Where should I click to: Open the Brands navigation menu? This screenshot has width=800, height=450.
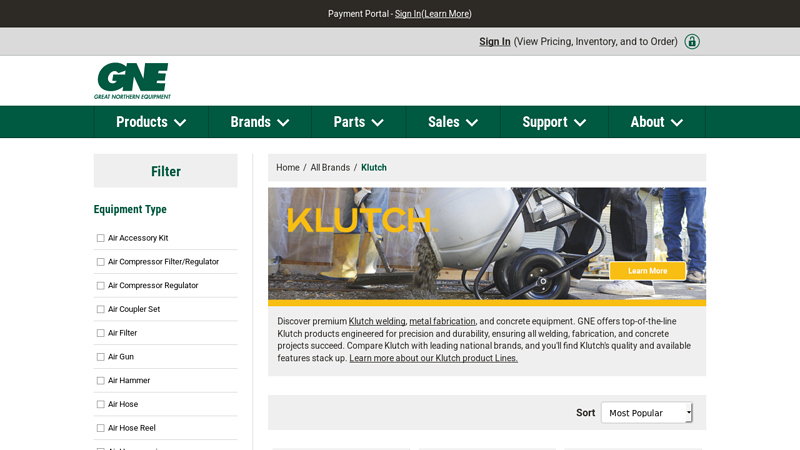pos(260,122)
